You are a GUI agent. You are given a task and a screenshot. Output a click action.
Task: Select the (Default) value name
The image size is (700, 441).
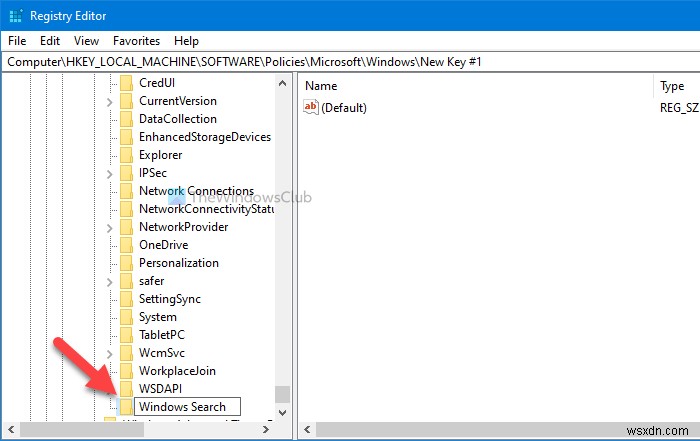344,108
